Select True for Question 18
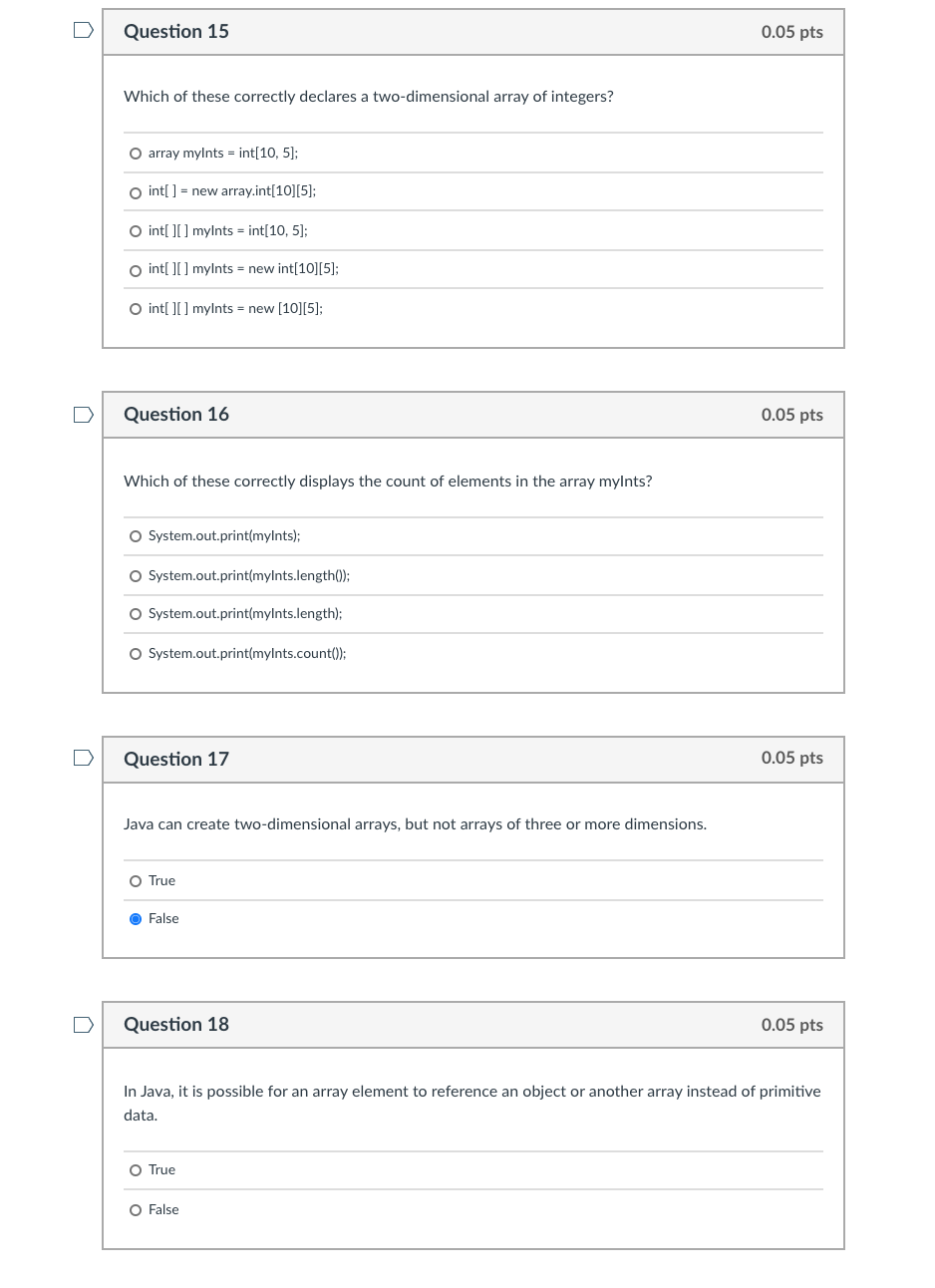935x1288 pixels. point(136,1170)
